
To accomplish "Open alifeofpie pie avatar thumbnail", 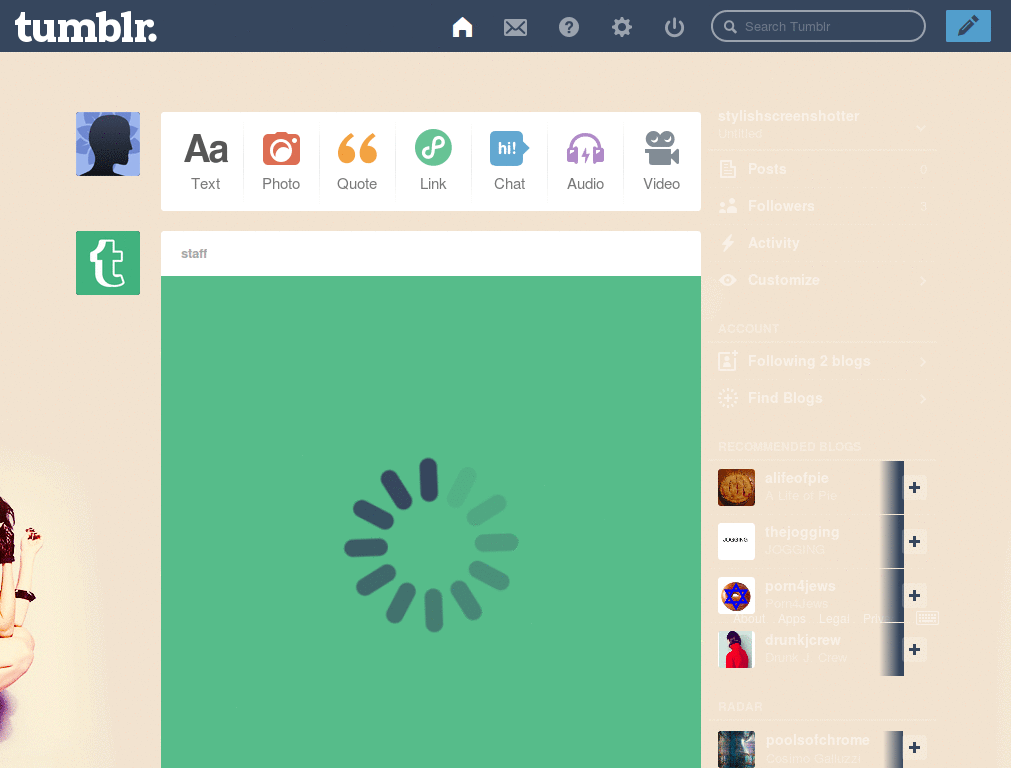I will click(x=736, y=487).
